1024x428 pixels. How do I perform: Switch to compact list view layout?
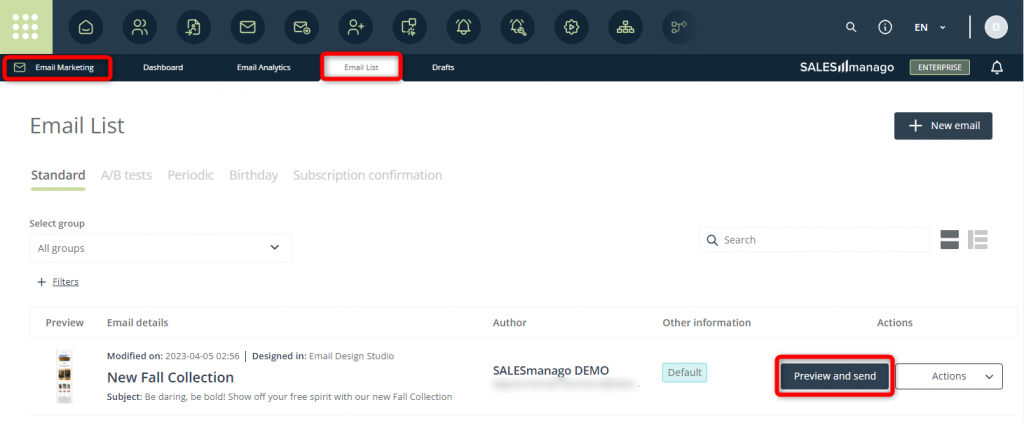tap(978, 240)
